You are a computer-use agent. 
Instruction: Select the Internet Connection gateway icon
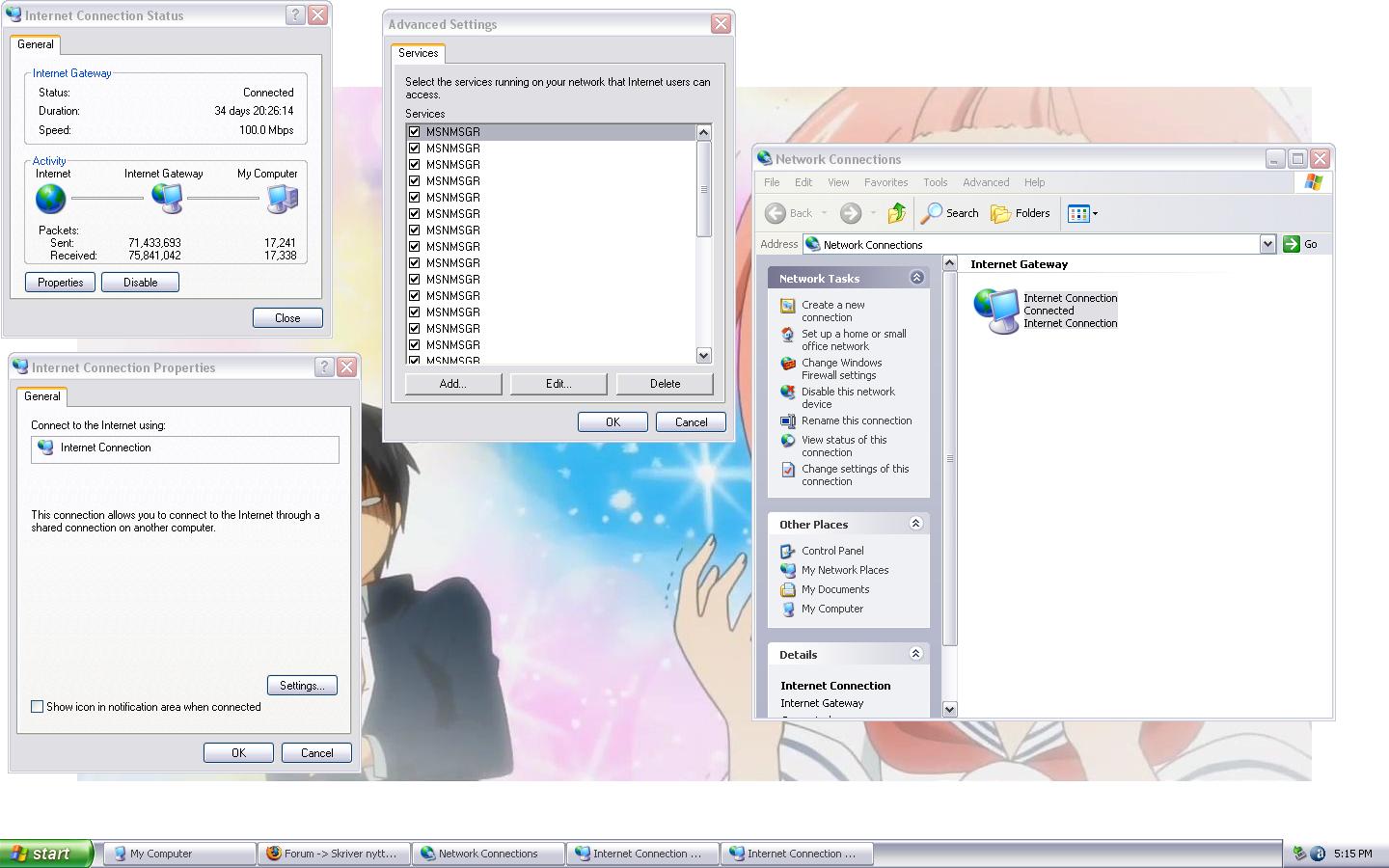point(996,311)
